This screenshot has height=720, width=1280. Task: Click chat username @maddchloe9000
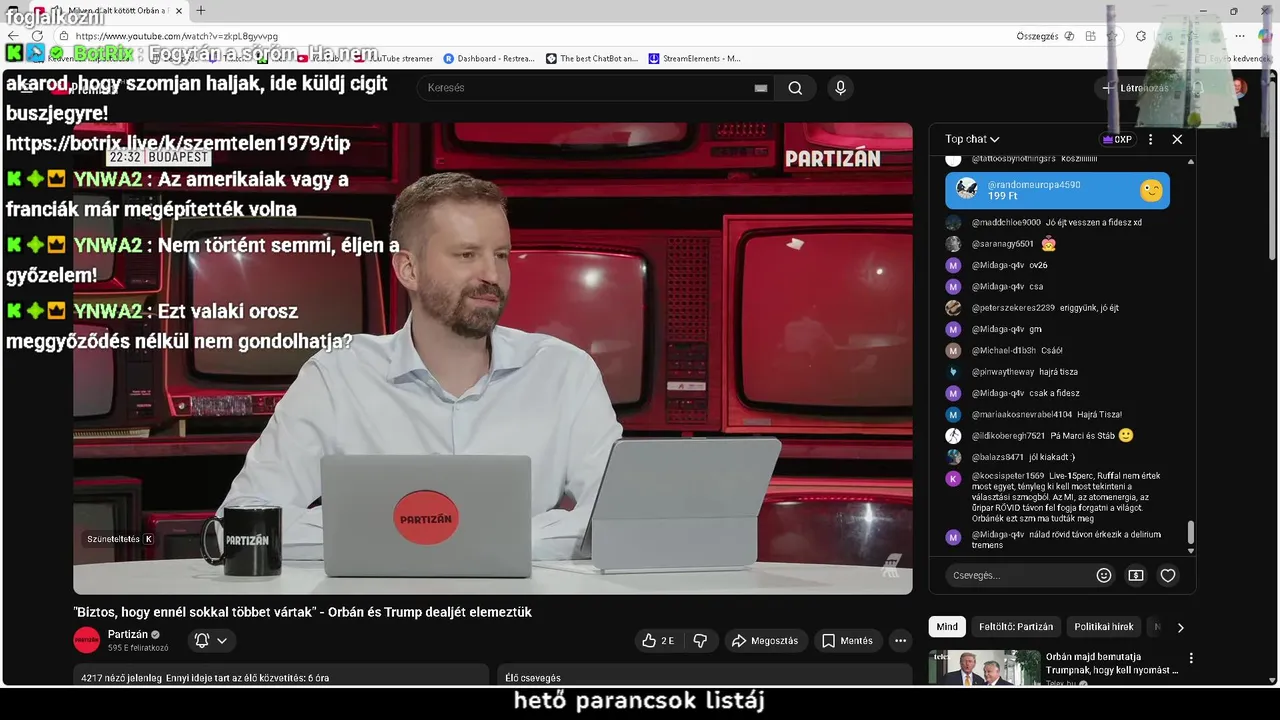1006,223
